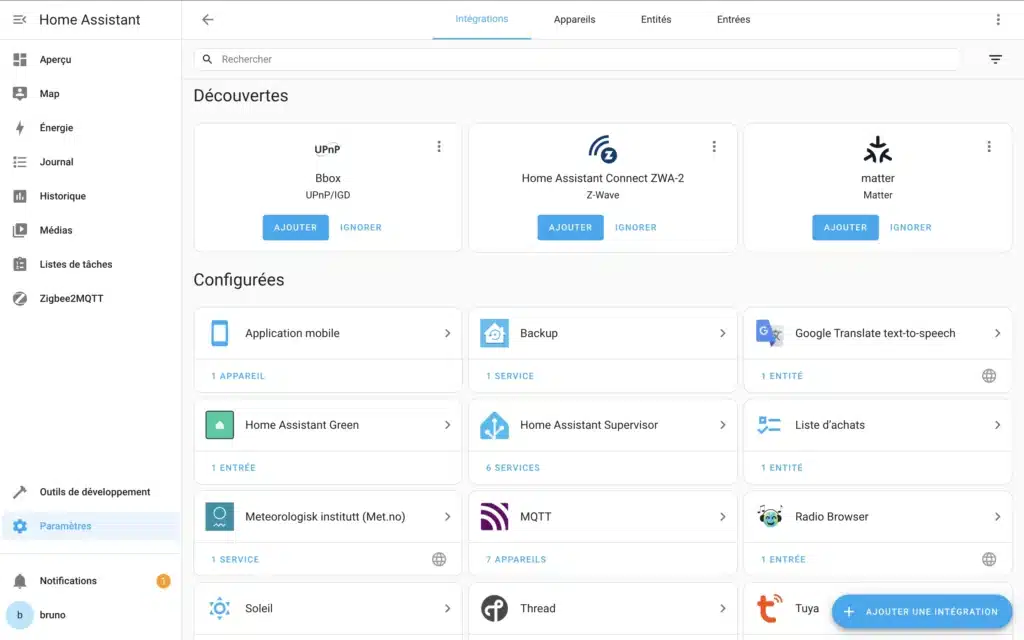Click the Backup integration icon
This screenshot has width=1024, height=640.
pyautogui.click(x=494, y=333)
